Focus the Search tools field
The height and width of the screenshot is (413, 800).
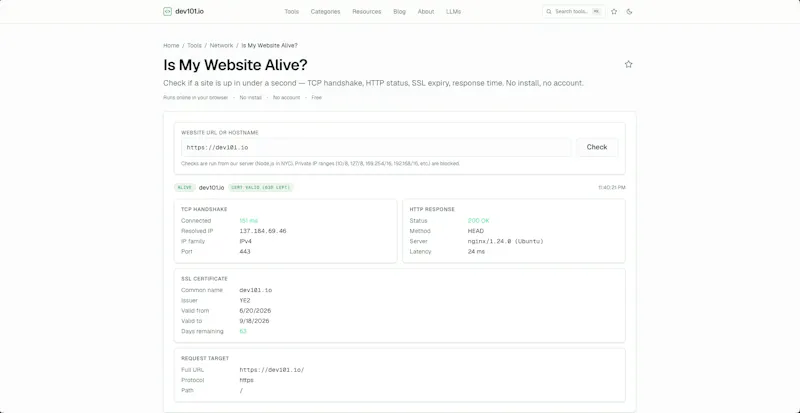click(x=573, y=11)
